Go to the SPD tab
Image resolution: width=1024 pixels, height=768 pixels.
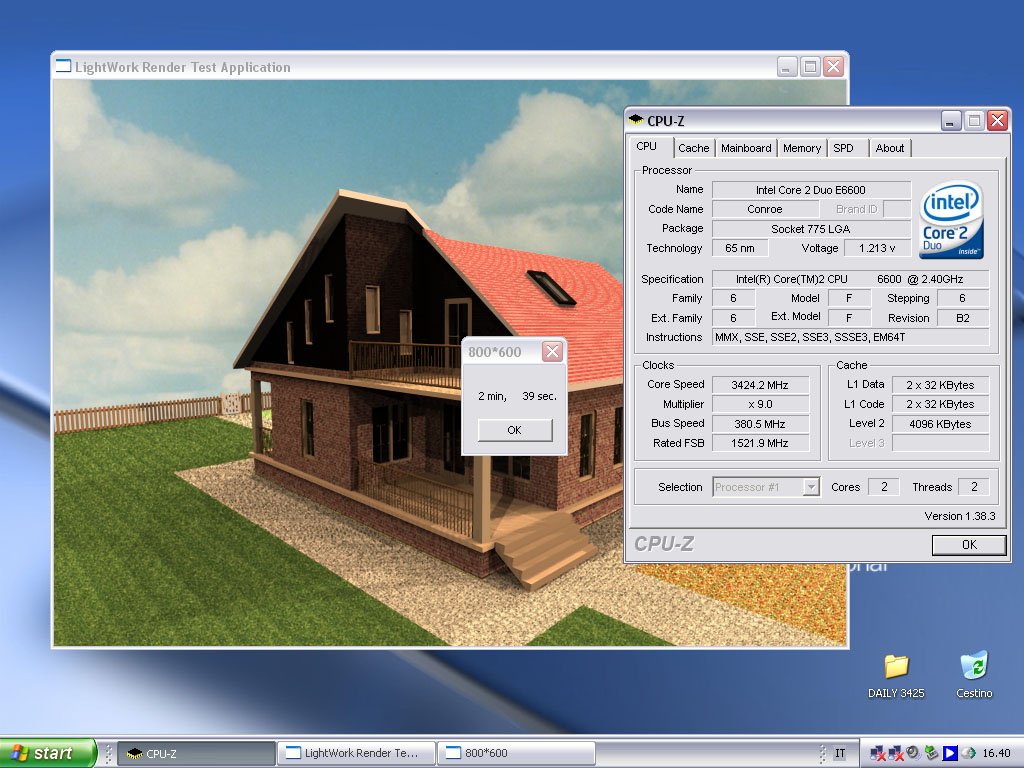tap(844, 148)
